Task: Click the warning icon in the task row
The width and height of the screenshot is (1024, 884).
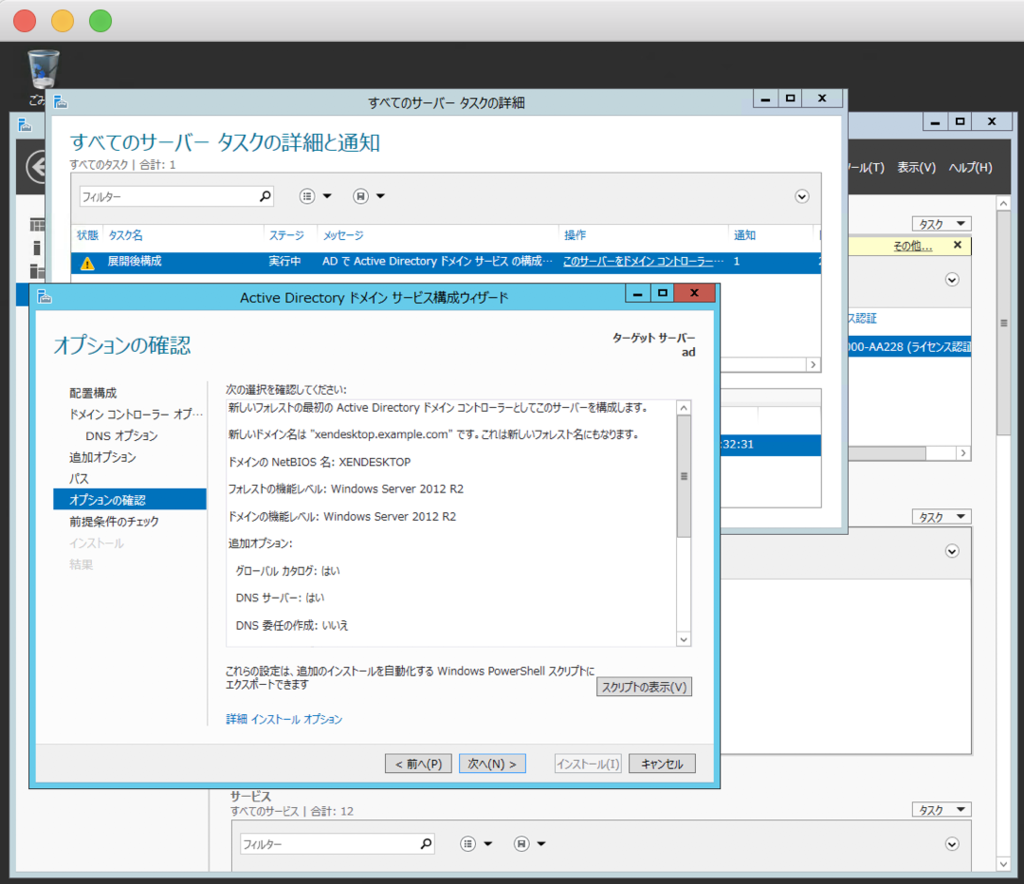Action: click(x=87, y=262)
